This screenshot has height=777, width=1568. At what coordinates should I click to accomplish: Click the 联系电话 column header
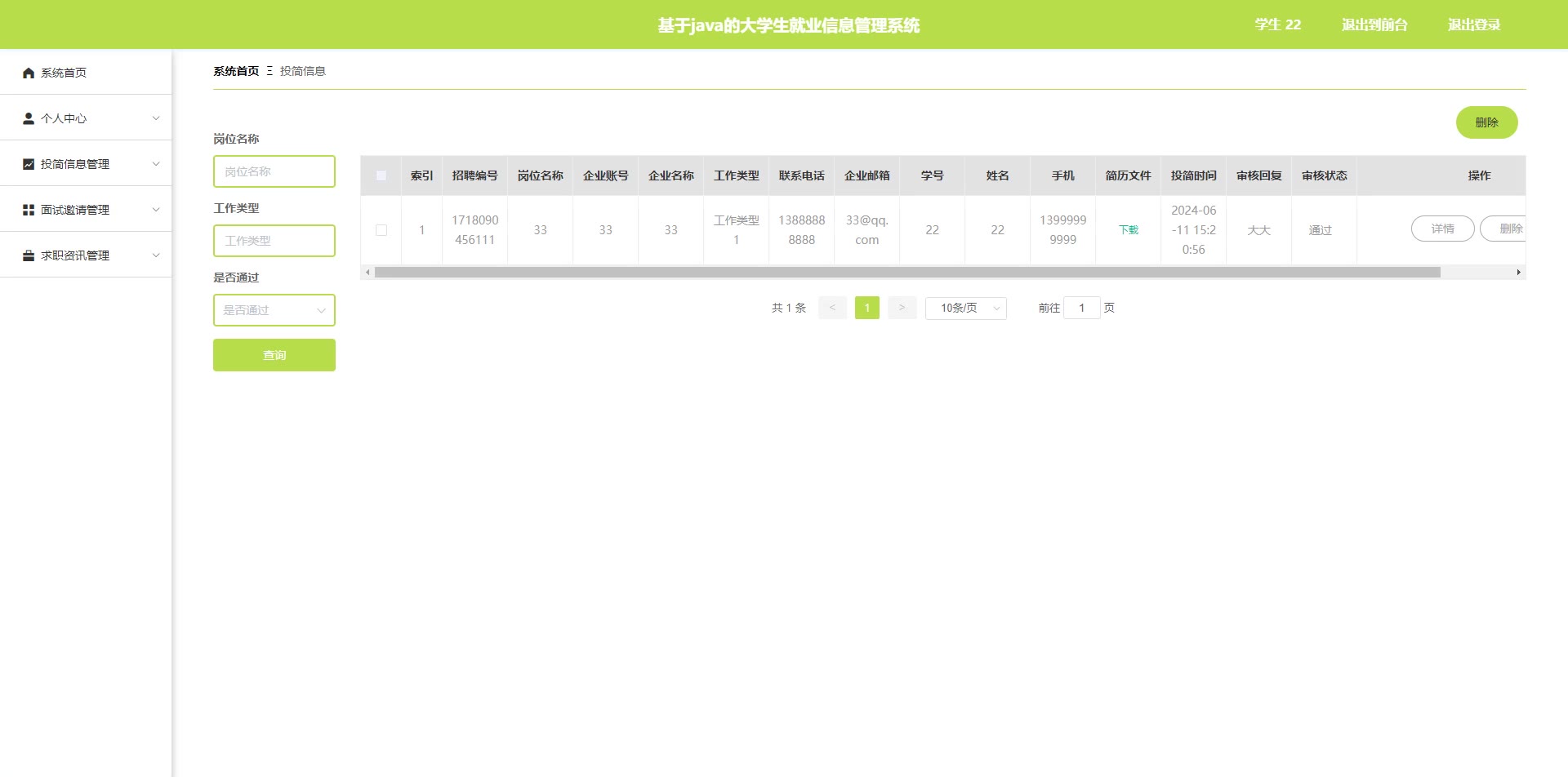click(x=802, y=175)
